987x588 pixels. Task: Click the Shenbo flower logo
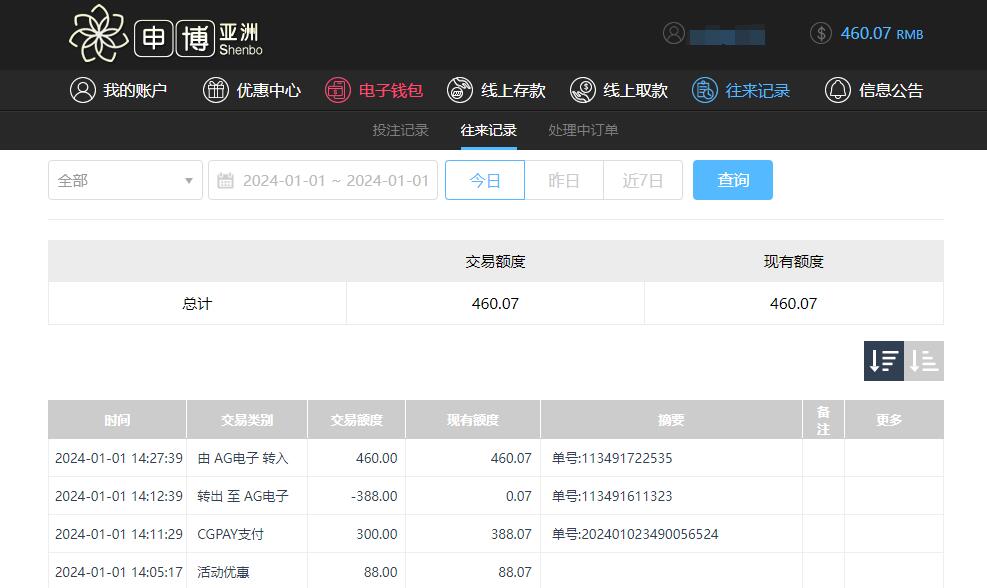point(100,33)
